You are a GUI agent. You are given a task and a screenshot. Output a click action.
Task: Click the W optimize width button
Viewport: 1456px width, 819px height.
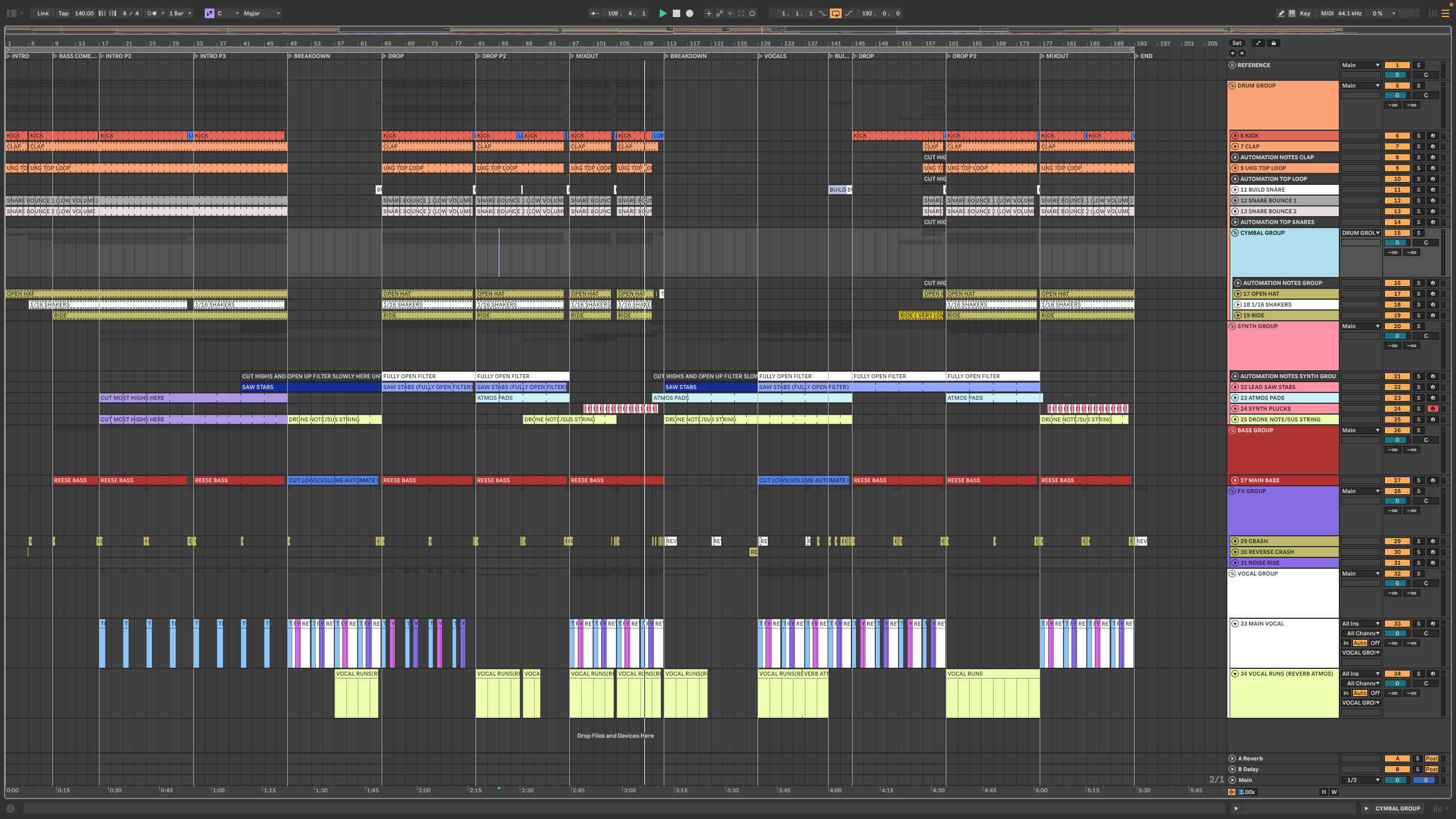pos(1334,792)
